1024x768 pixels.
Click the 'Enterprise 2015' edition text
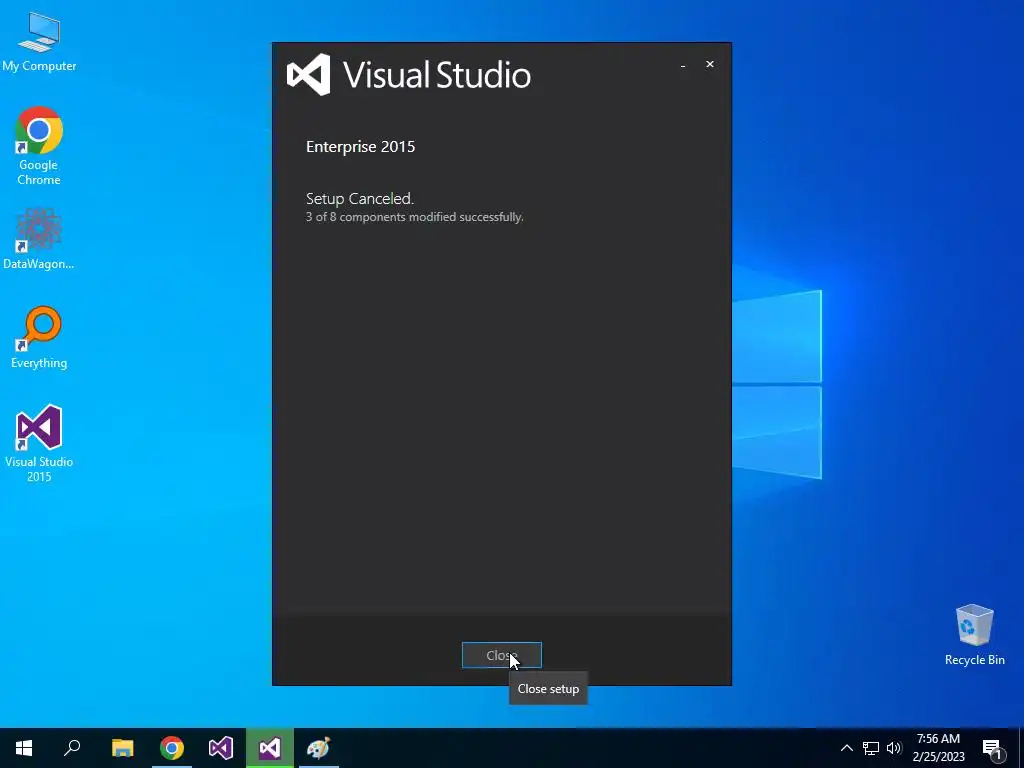pos(360,146)
